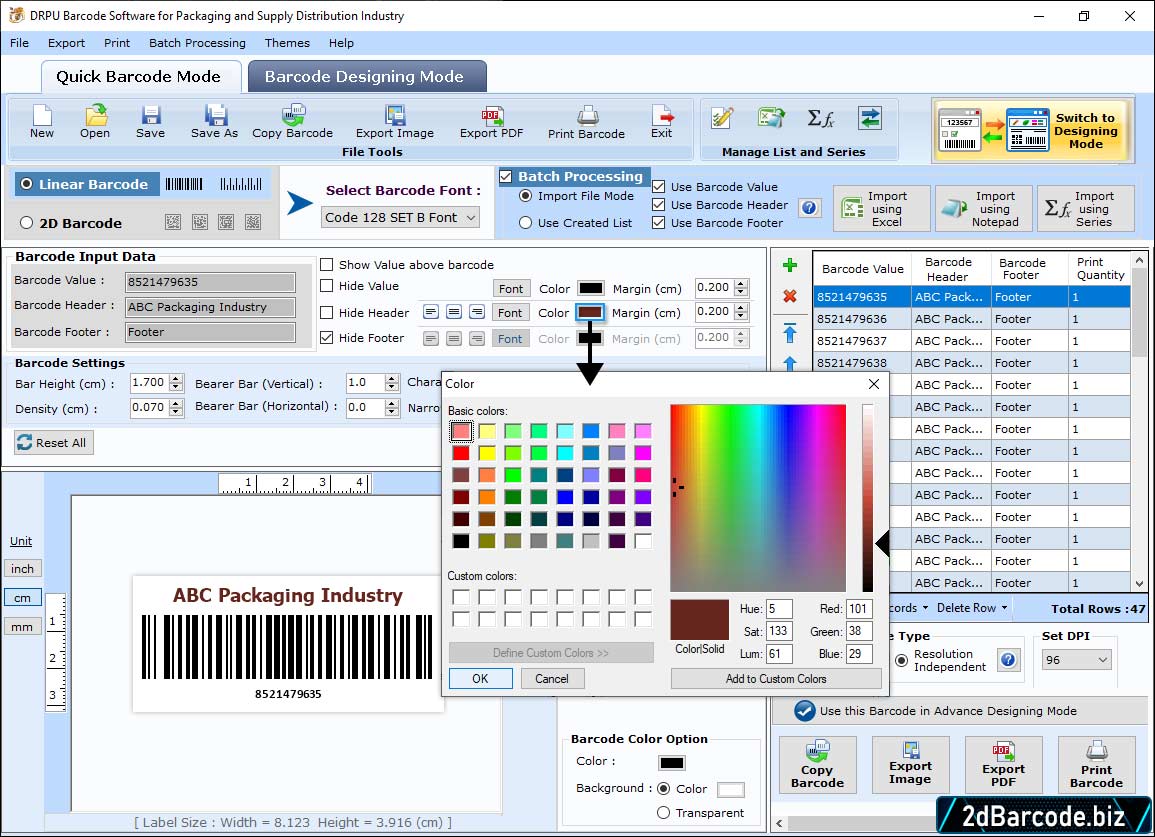Click the swap arrows icon in Manage List
This screenshot has width=1155, height=837.
870,118
